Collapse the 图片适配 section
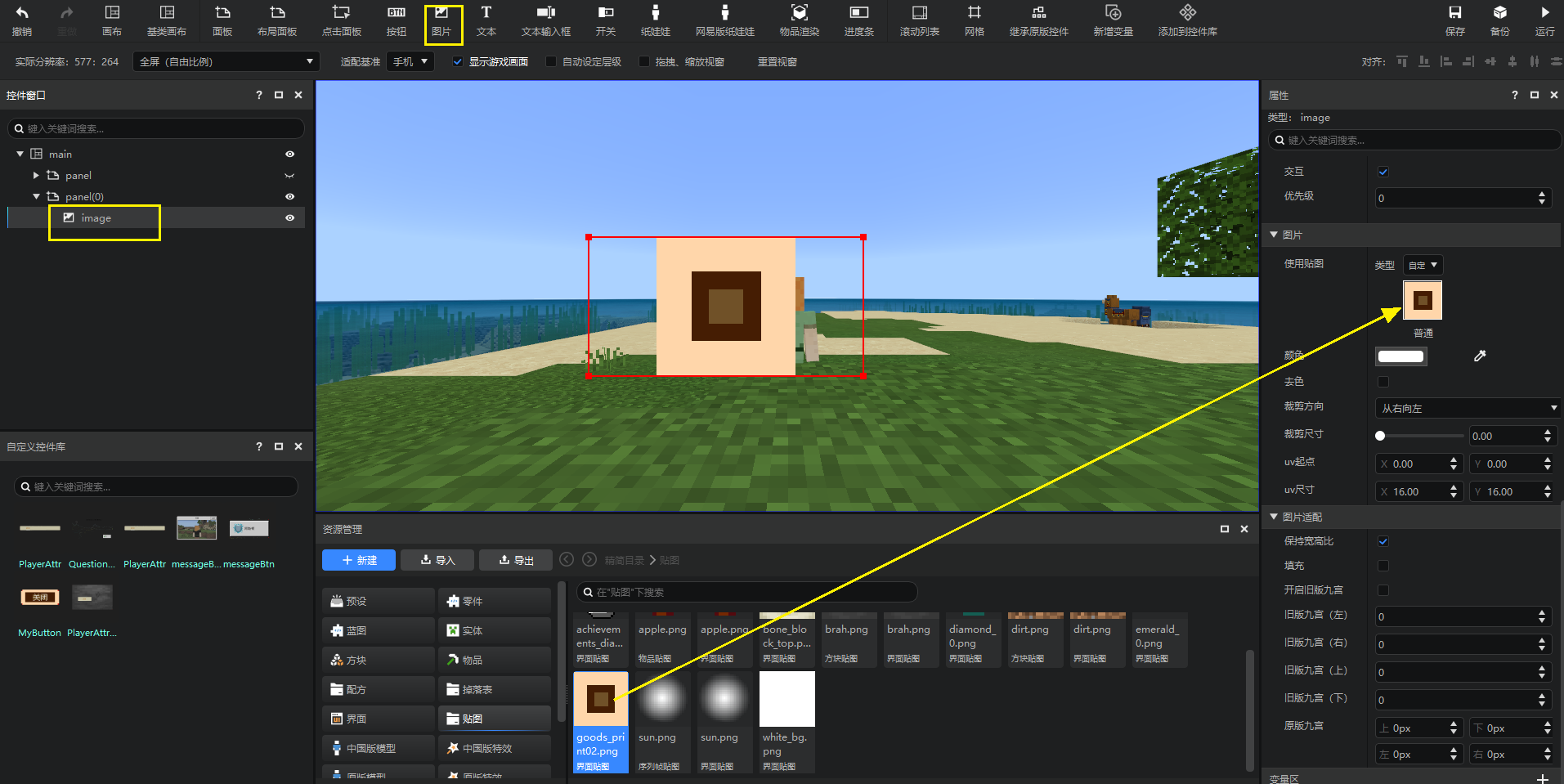The height and width of the screenshot is (784, 1564). click(1274, 517)
